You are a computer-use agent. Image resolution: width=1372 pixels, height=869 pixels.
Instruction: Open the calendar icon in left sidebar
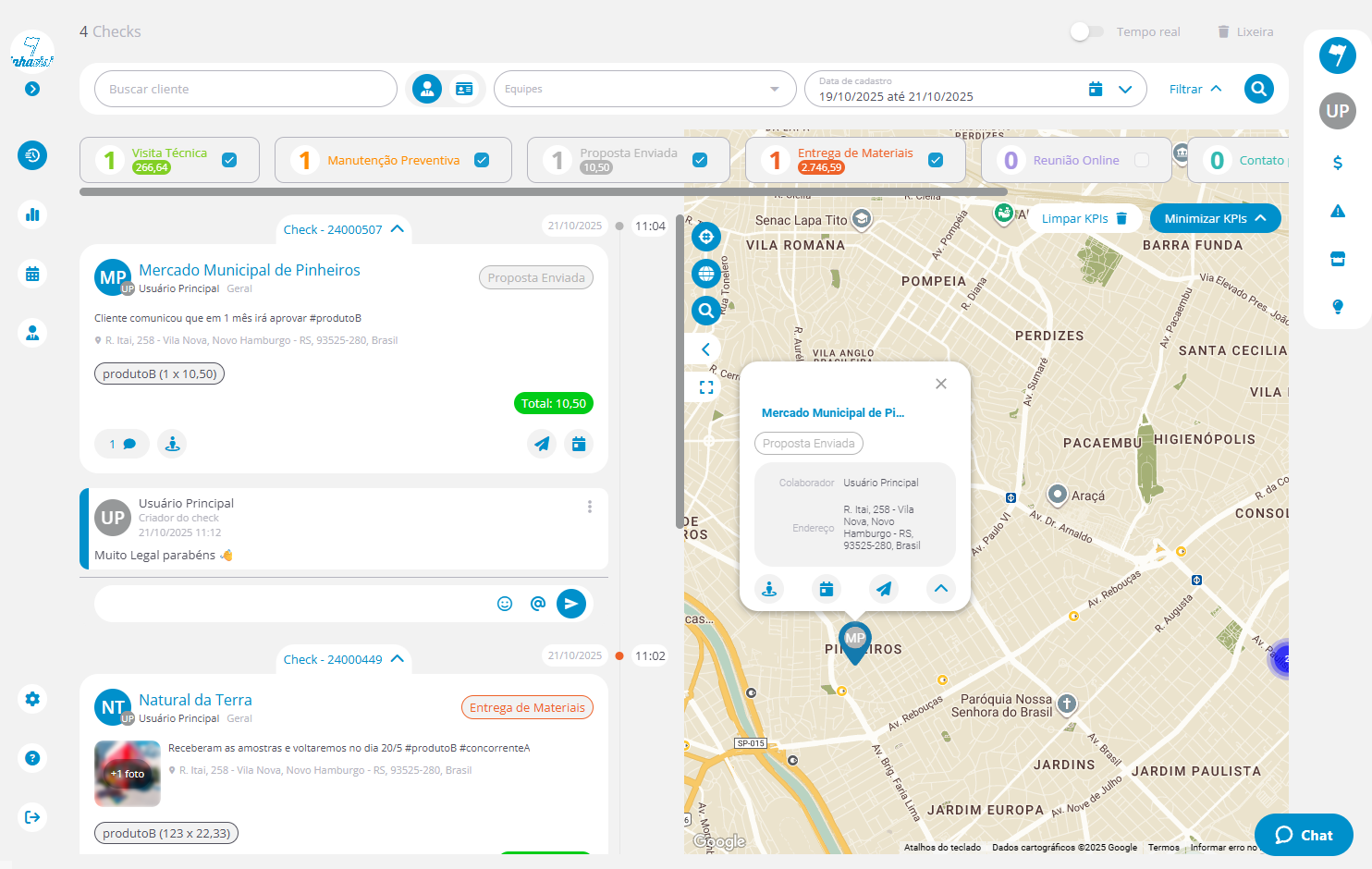[x=32, y=274]
